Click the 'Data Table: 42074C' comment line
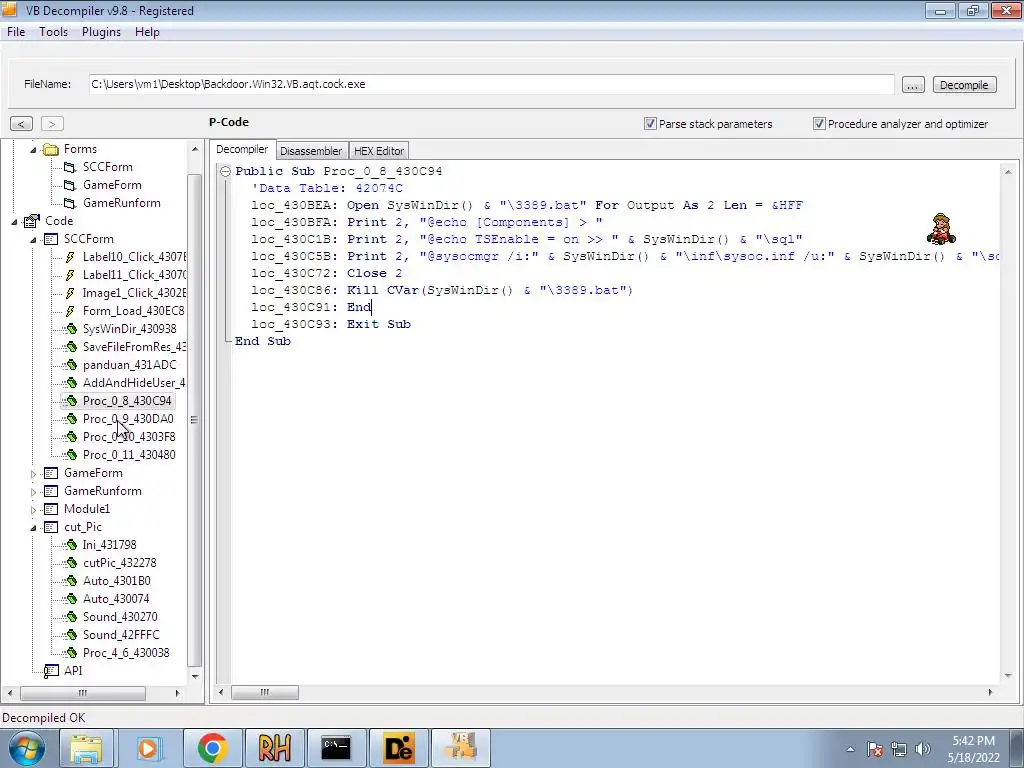Screen dimensions: 1024x768 click(x=327, y=188)
